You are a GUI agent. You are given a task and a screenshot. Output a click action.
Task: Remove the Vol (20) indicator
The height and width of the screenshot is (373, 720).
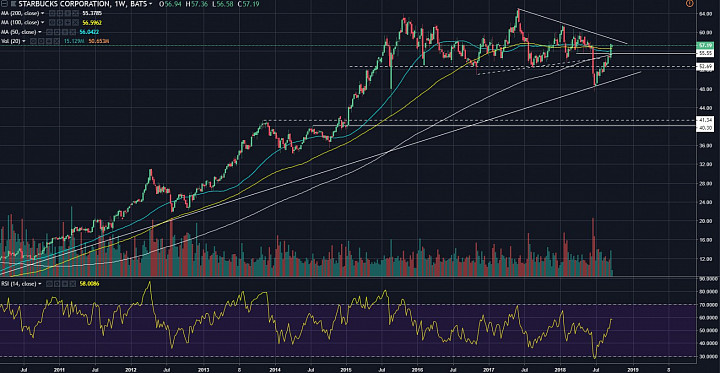(x=56, y=41)
